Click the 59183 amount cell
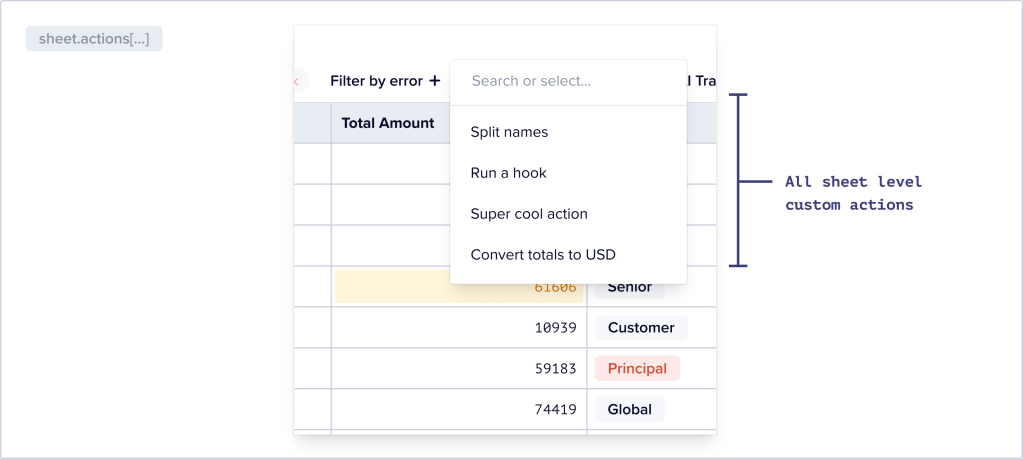This screenshot has width=1023, height=459. click(459, 369)
